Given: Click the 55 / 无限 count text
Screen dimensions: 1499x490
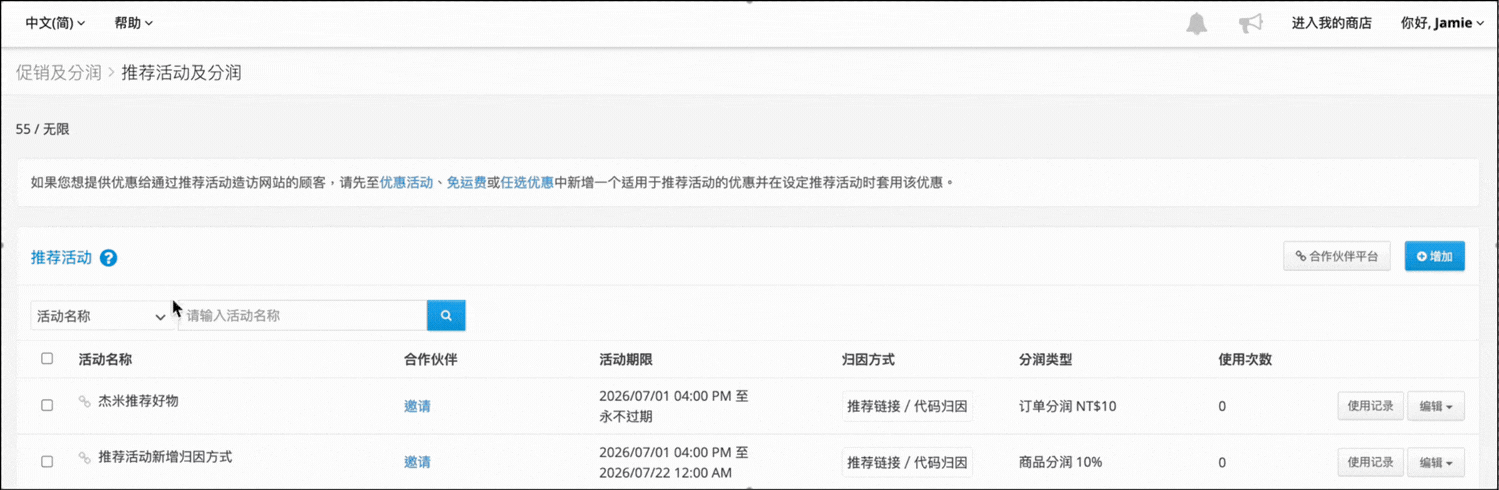Looking at the screenshot, I should [x=43, y=129].
